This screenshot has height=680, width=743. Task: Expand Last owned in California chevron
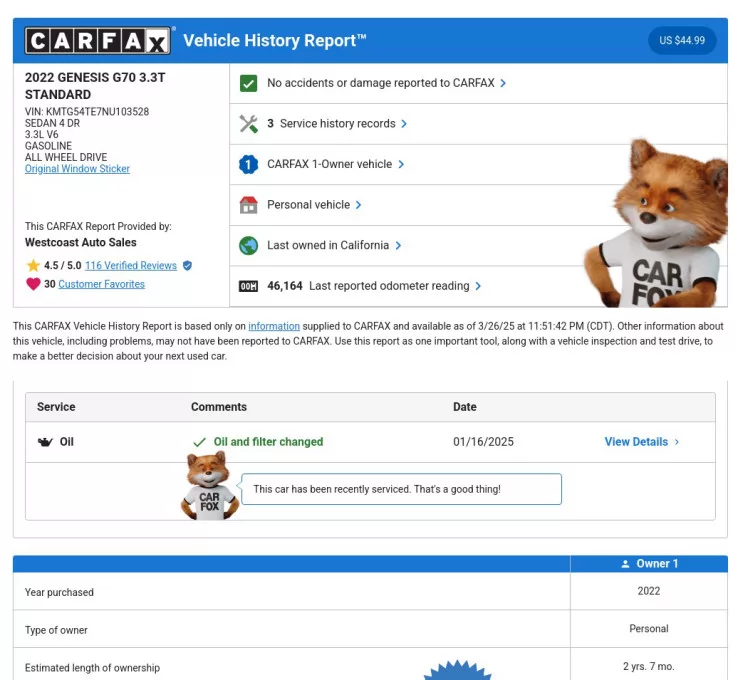click(x=398, y=245)
